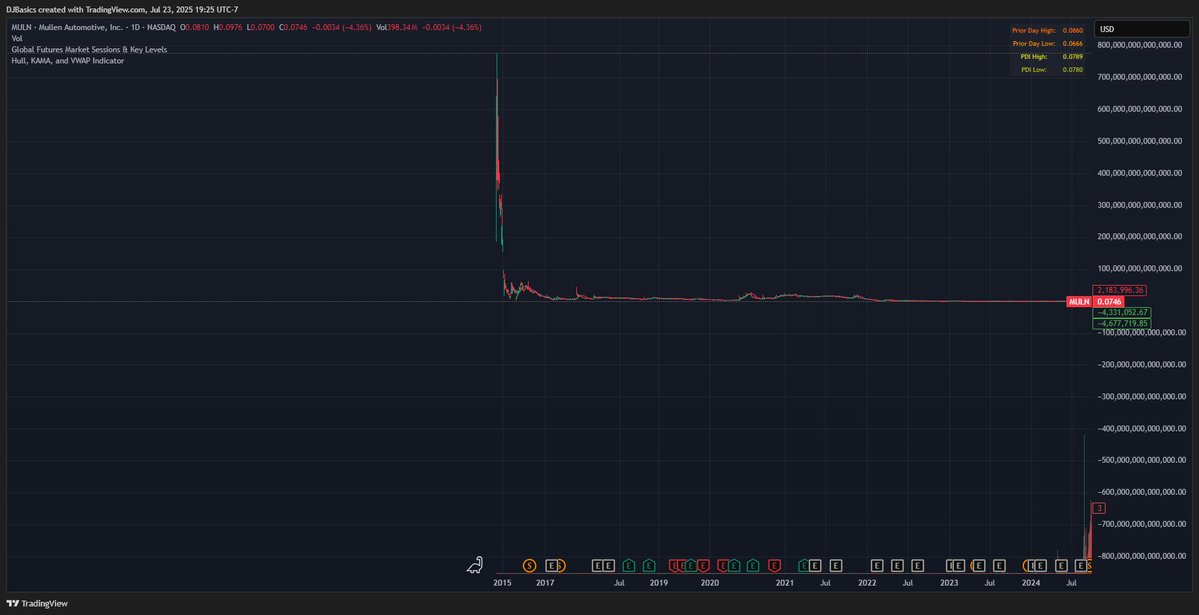Click the red MULN symbol tag on the price axis

click(1079, 301)
